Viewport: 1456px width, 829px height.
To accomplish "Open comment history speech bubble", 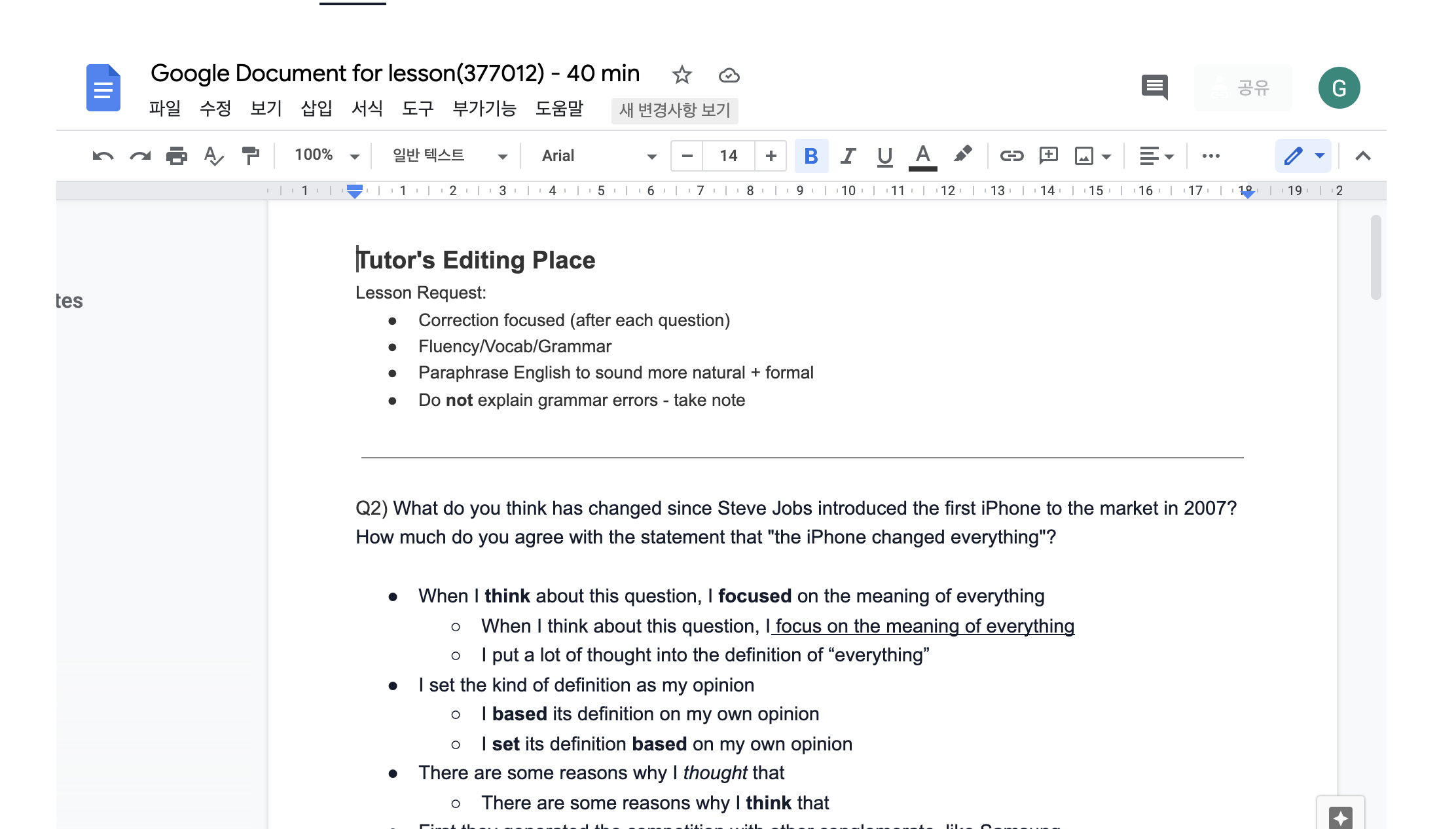I will 1155,87.
